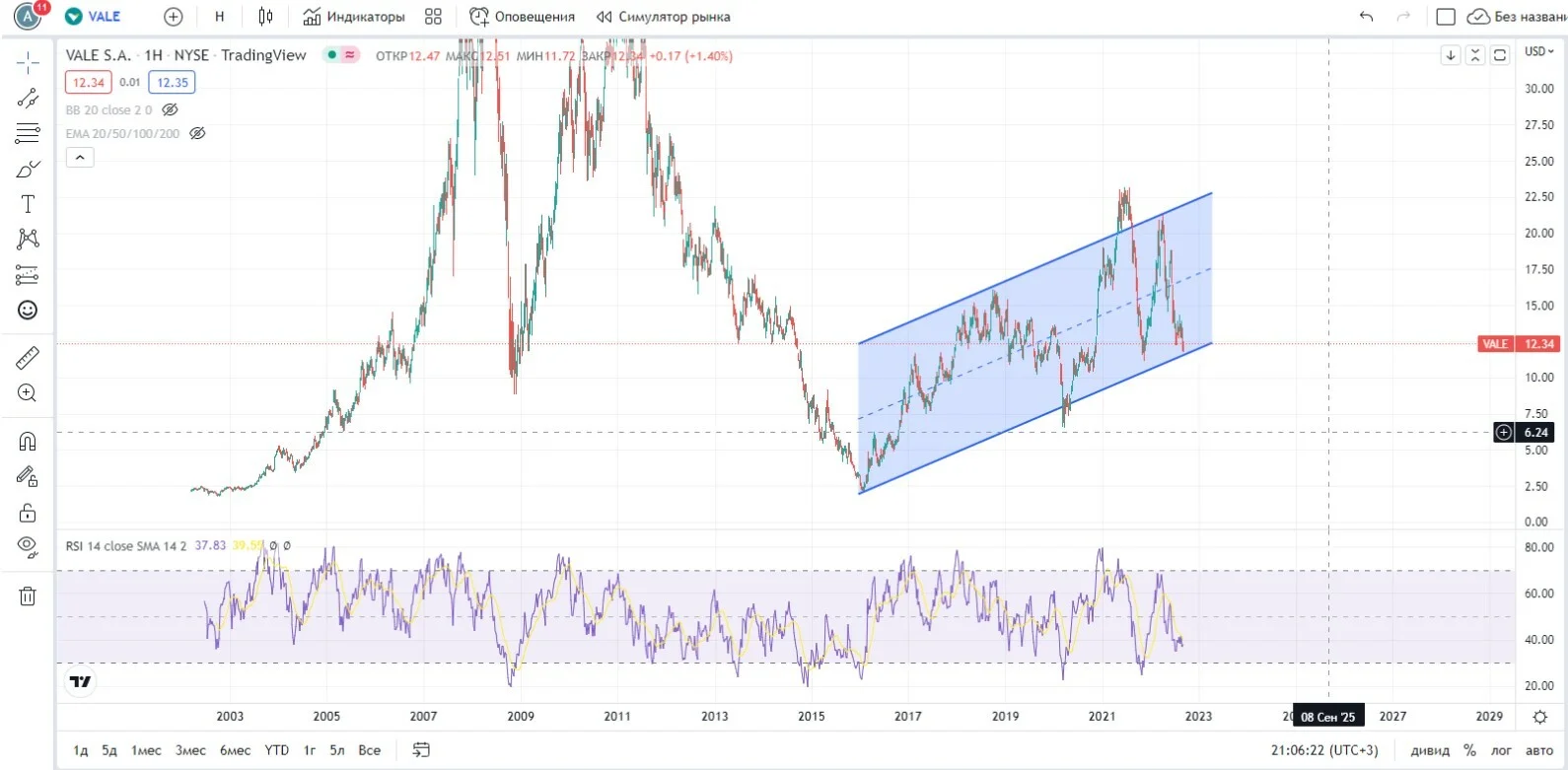
Task: Toggle auto scale 'авто'
Action: 1538,750
